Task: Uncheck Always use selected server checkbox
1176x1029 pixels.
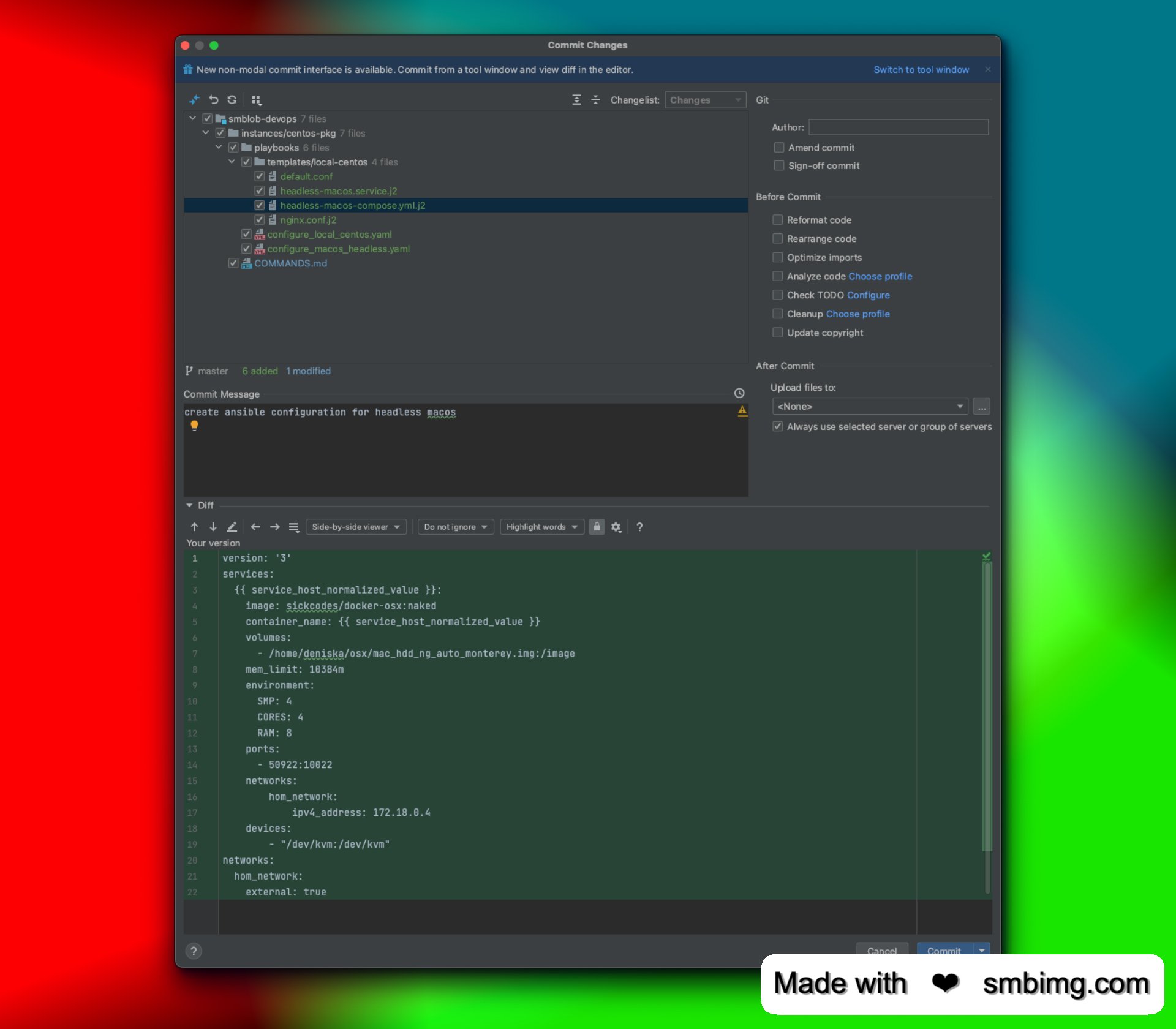Action: click(778, 426)
